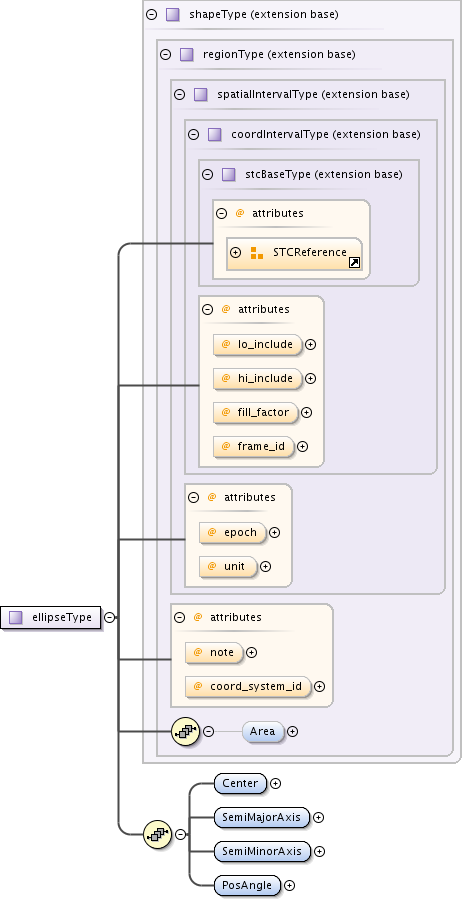Click the sequence compositor icon beside Area
Viewport: 463px width, 901px height.
coord(186,731)
